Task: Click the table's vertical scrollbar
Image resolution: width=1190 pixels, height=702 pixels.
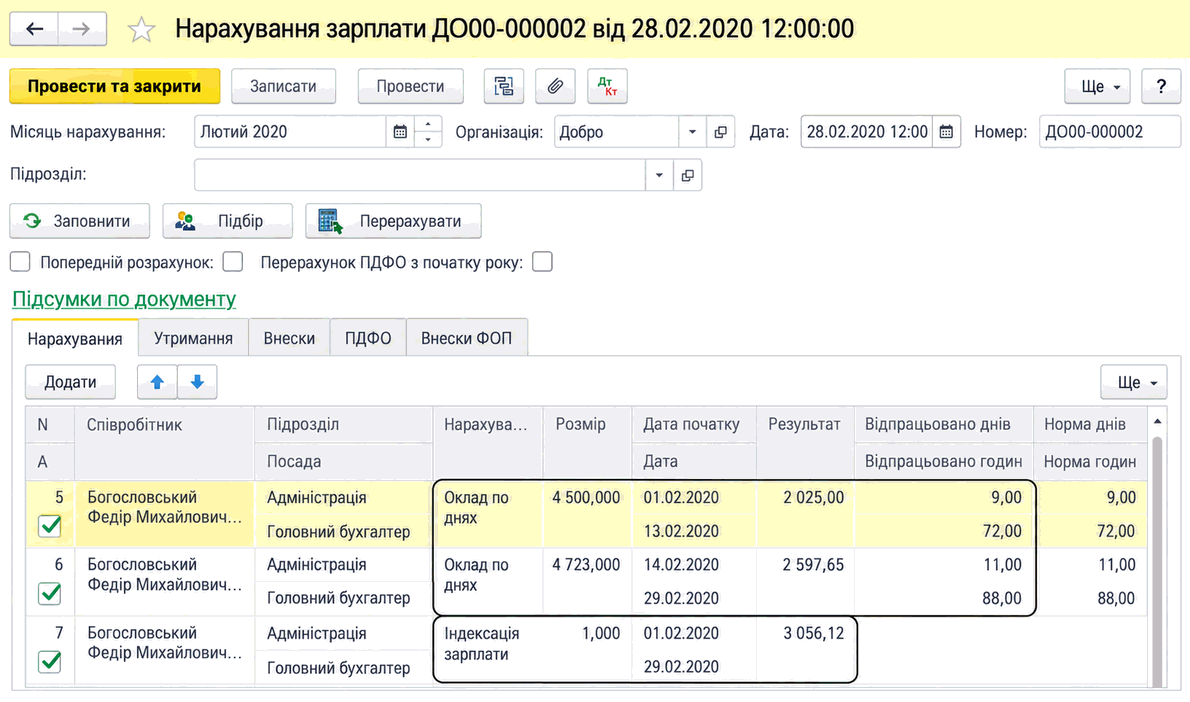Action: tap(1157, 562)
